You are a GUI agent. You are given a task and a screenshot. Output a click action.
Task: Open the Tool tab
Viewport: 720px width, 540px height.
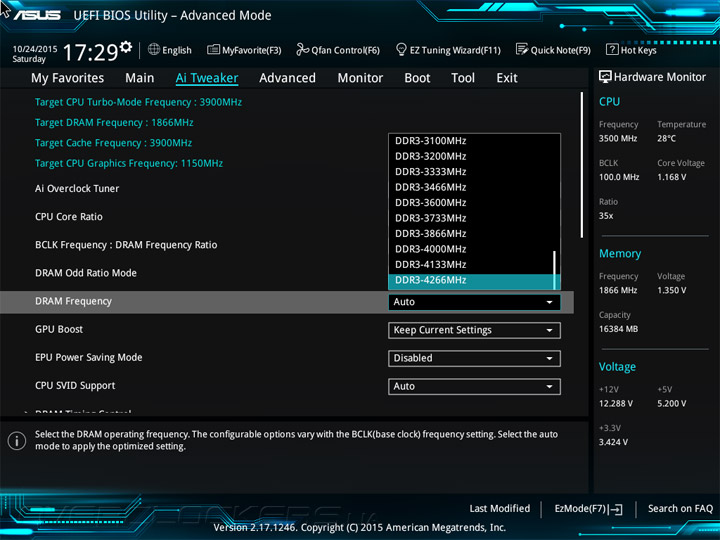coord(463,78)
